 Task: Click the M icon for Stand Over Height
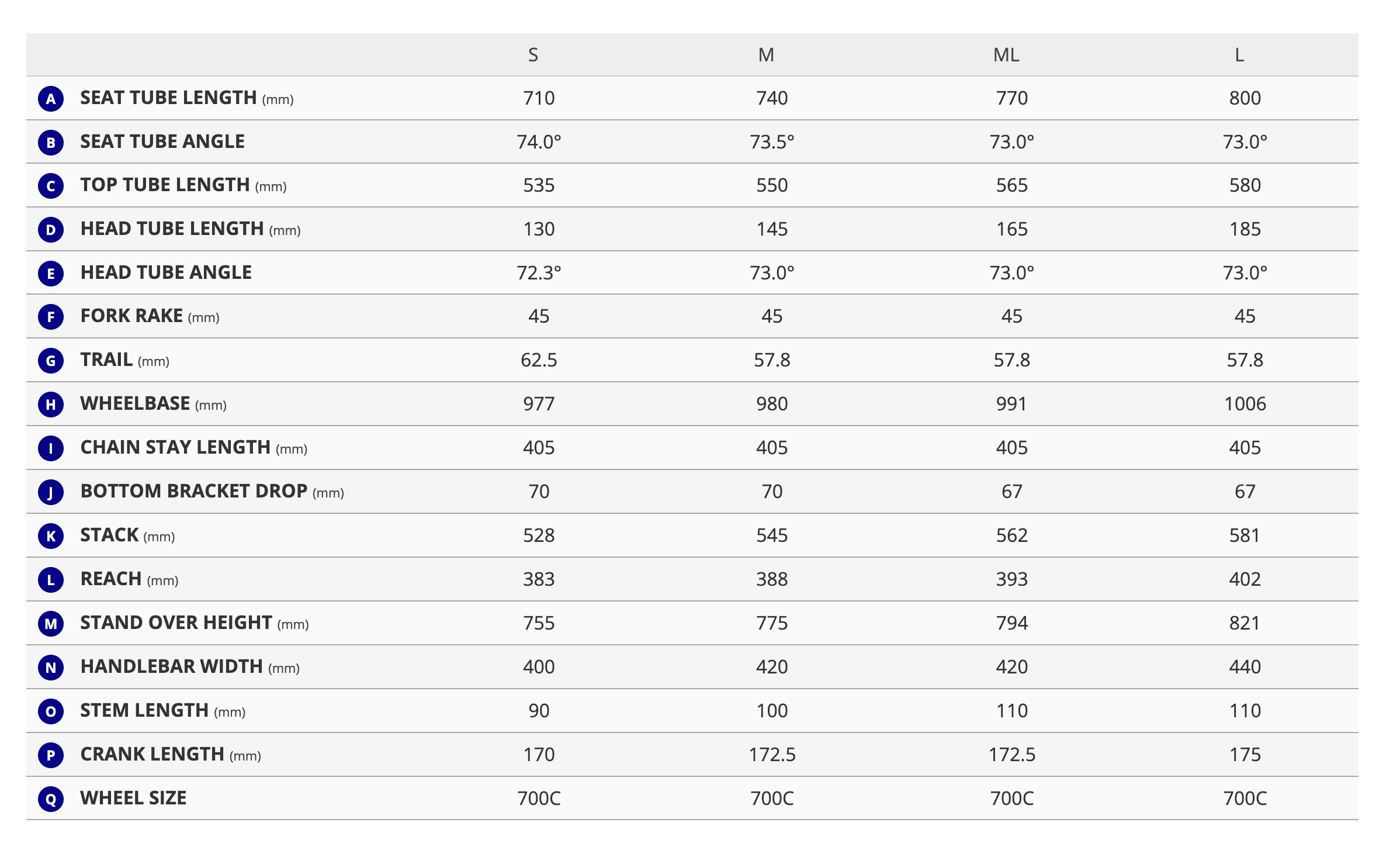[x=51, y=624]
